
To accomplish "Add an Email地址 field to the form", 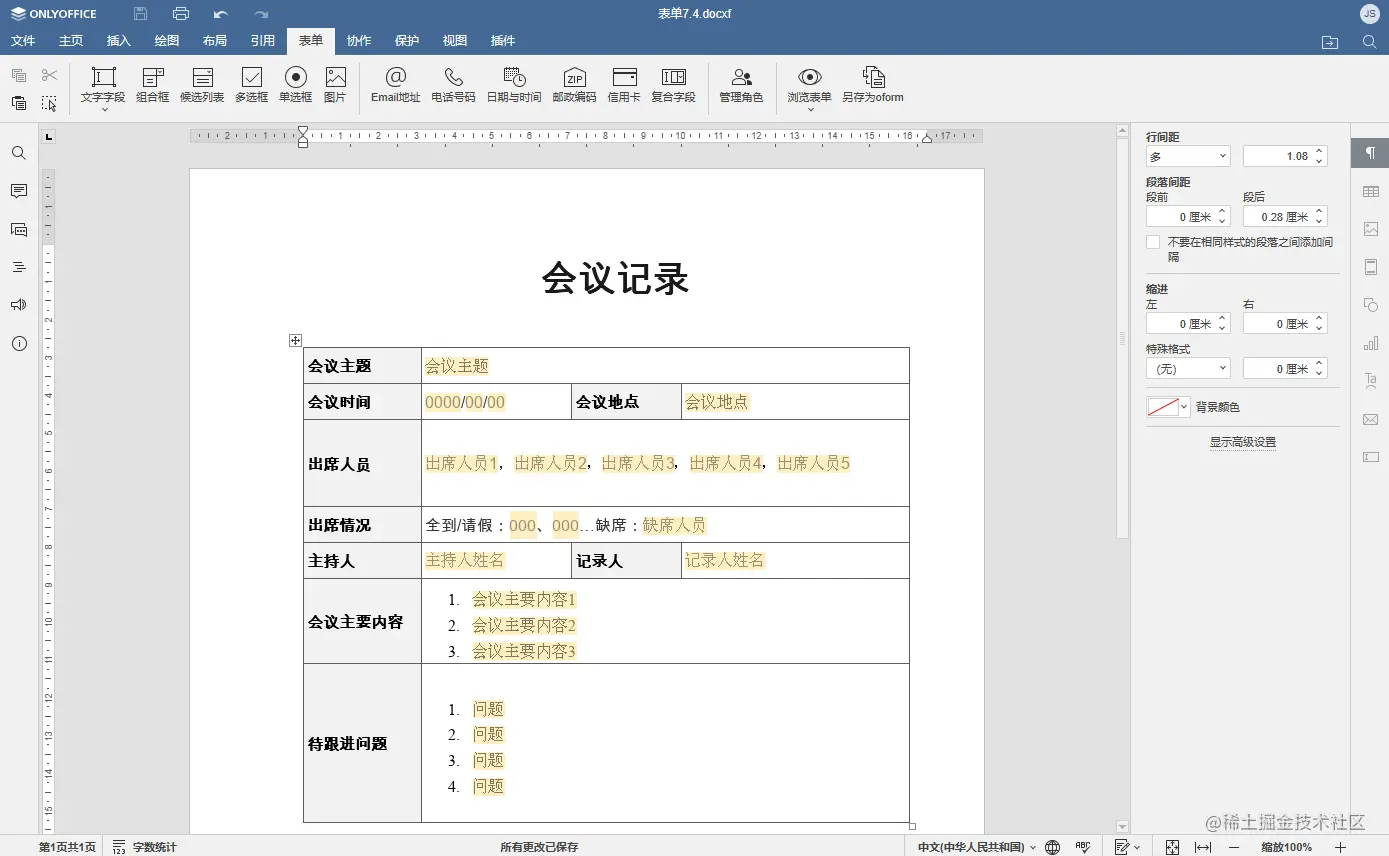I will pos(395,86).
